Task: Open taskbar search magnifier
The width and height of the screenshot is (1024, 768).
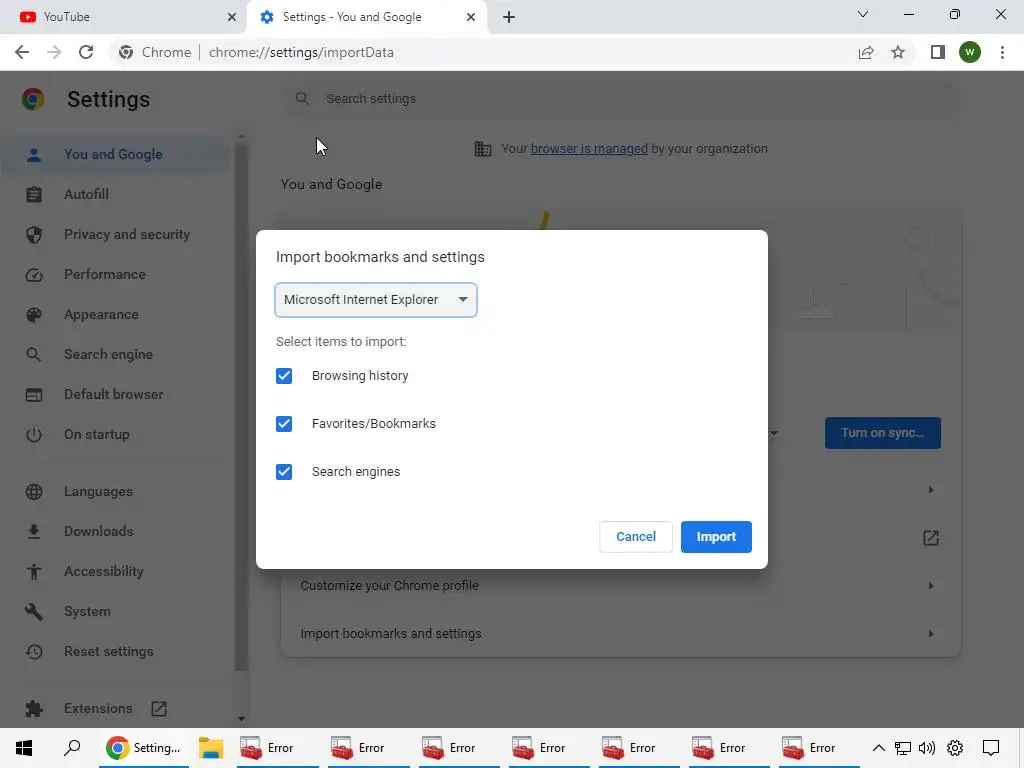Action: [x=72, y=748]
